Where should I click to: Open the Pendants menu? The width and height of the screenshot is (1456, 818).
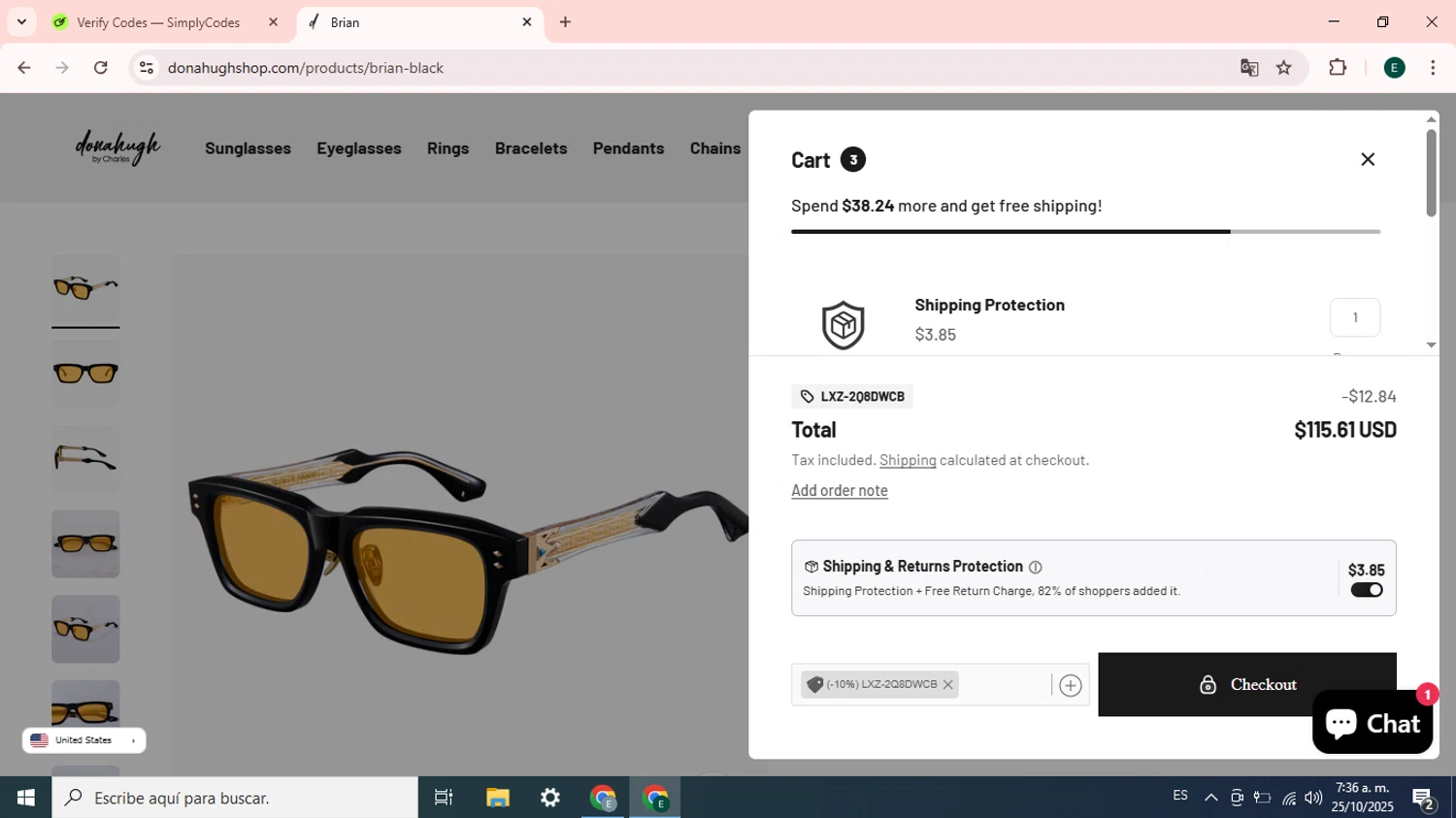point(628,148)
